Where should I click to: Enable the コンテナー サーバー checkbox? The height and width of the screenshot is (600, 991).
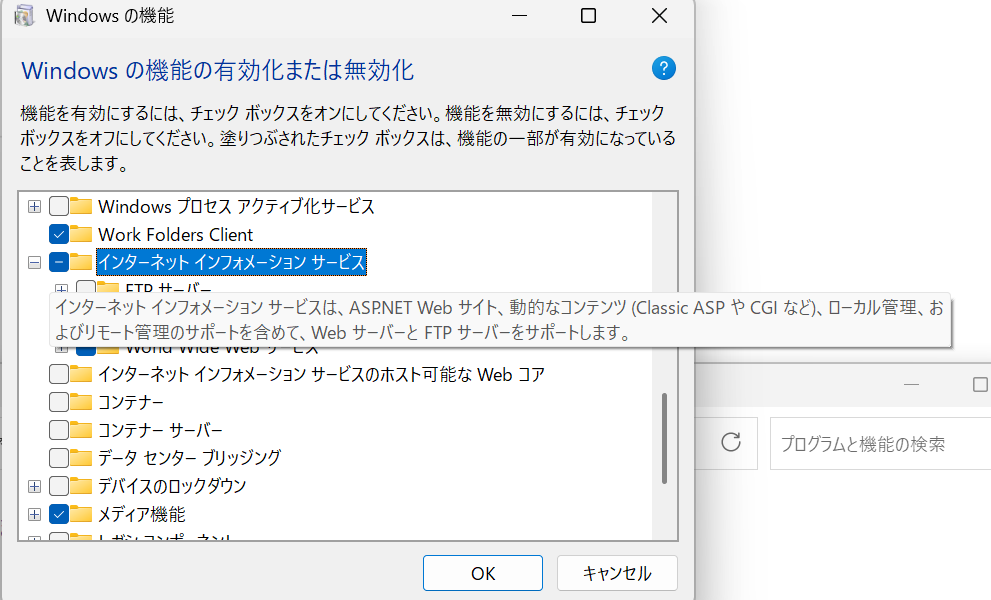pyautogui.click(x=58, y=430)
